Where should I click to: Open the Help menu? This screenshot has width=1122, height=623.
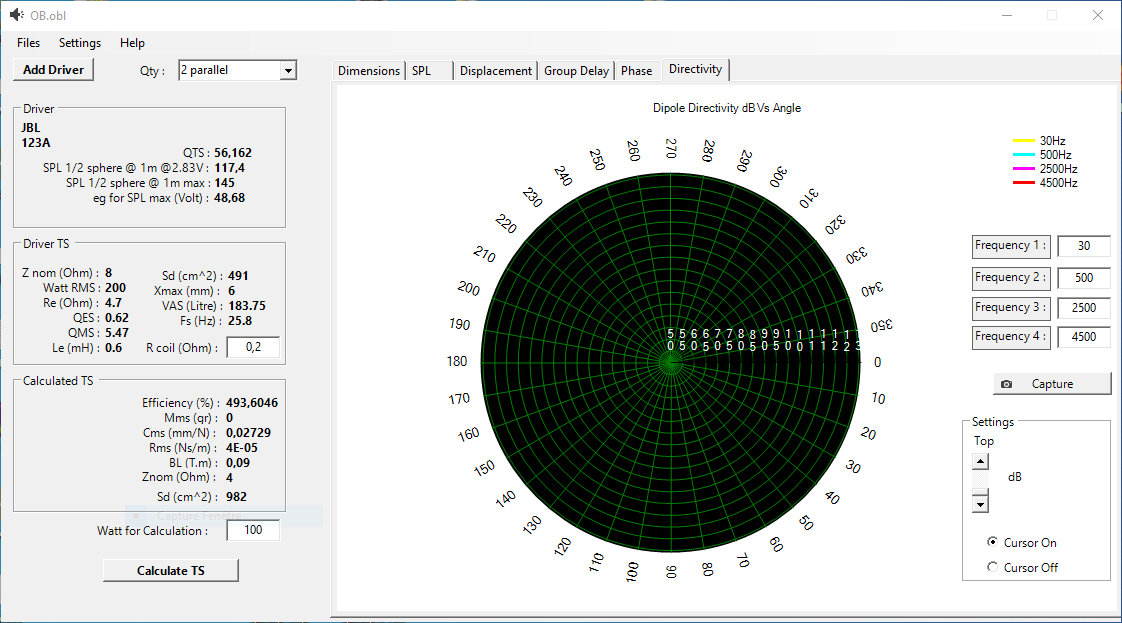(x=132, y=43)
